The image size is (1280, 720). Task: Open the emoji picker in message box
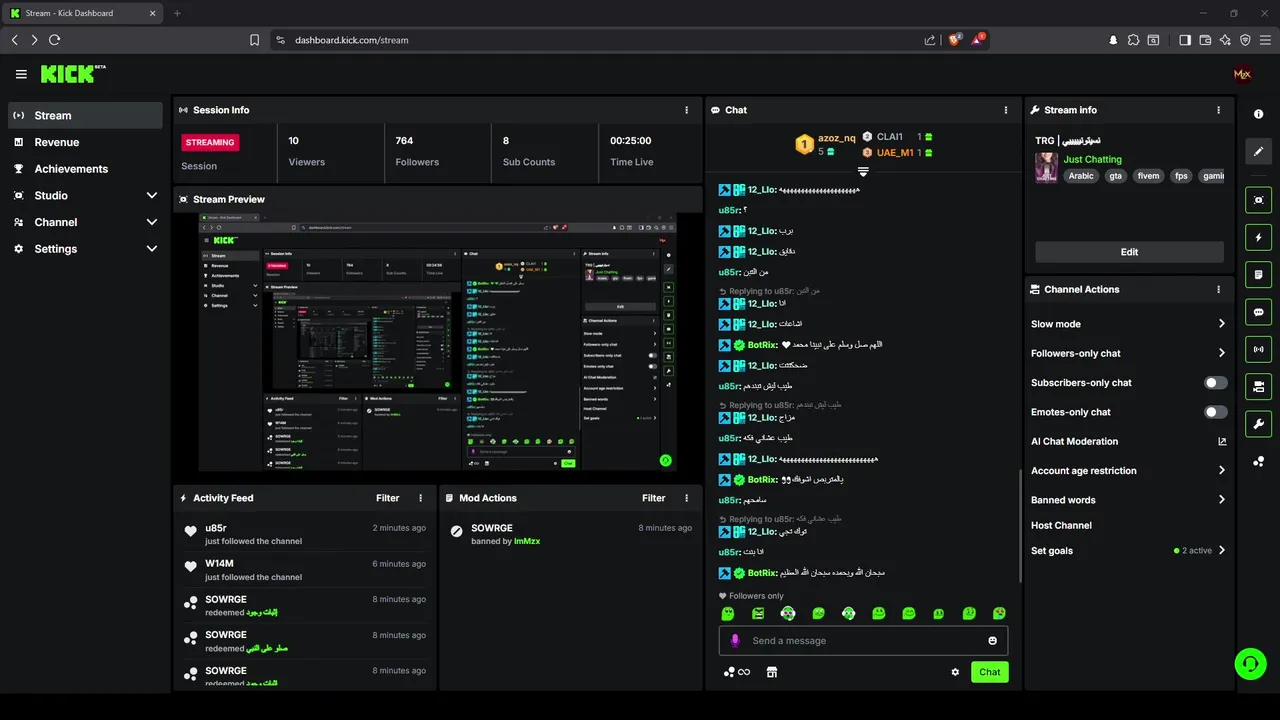pyautogui.click(x=992, y=641)
